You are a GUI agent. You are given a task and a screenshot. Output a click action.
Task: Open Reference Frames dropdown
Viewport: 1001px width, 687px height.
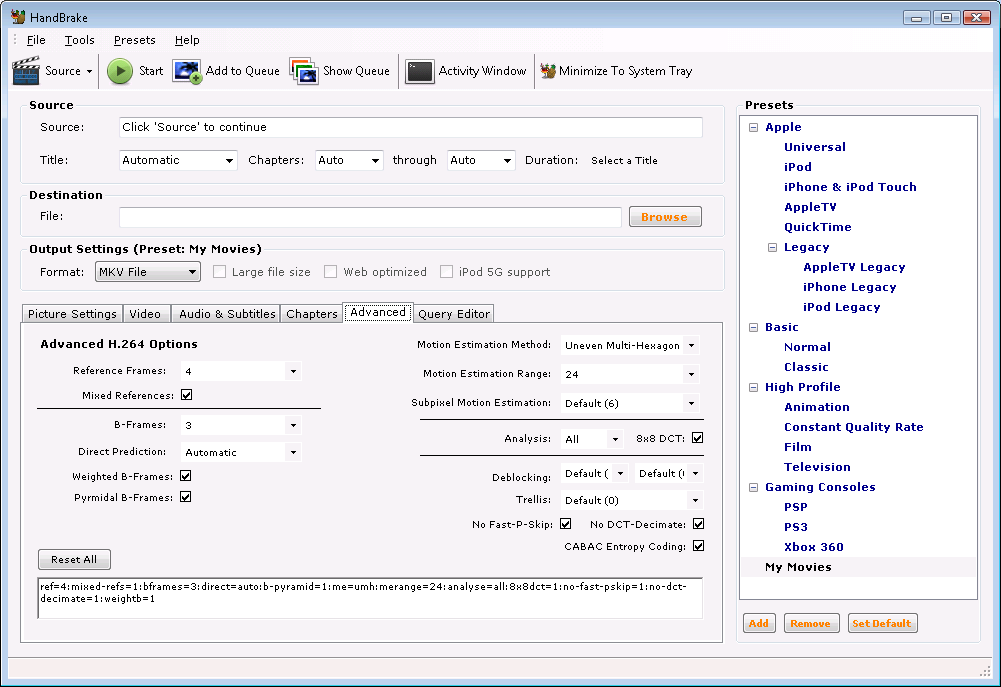point(241,371)
